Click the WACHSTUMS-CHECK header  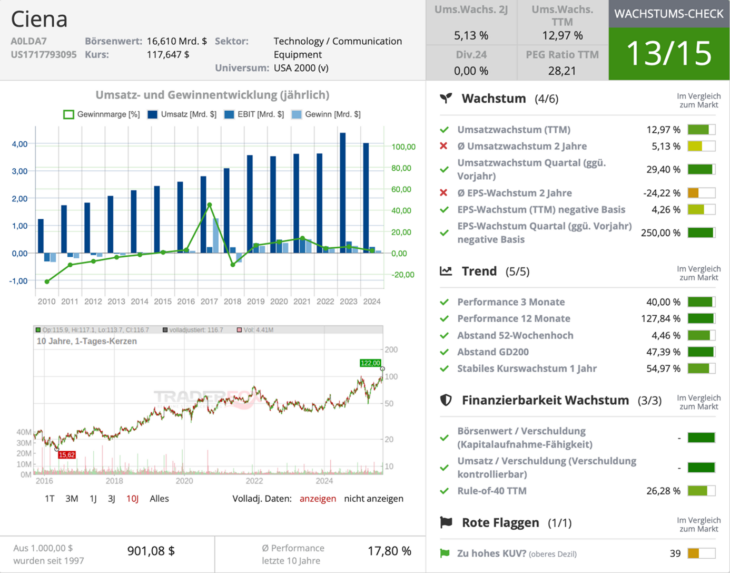coord(669,13)
